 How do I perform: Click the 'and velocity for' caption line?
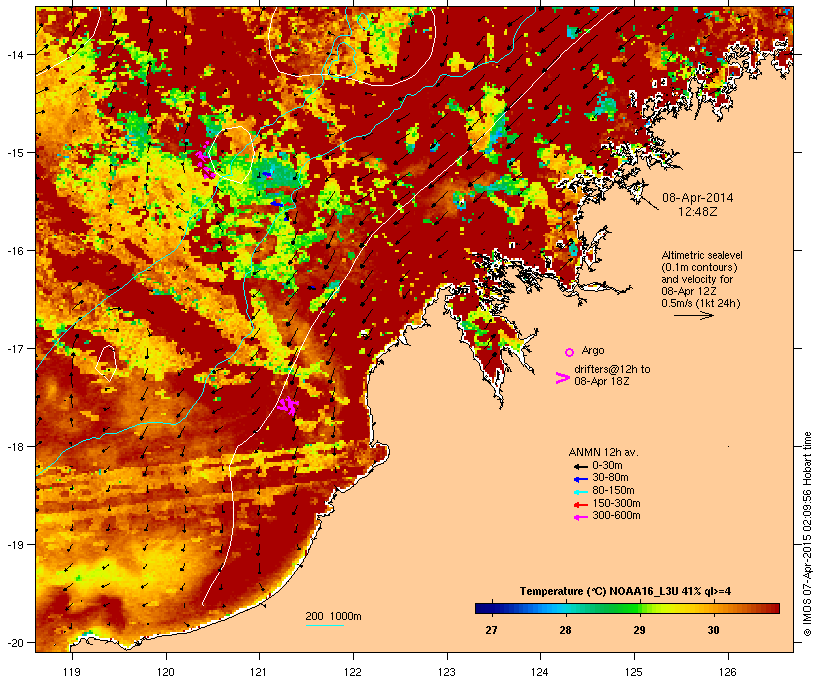click(697, 279)
